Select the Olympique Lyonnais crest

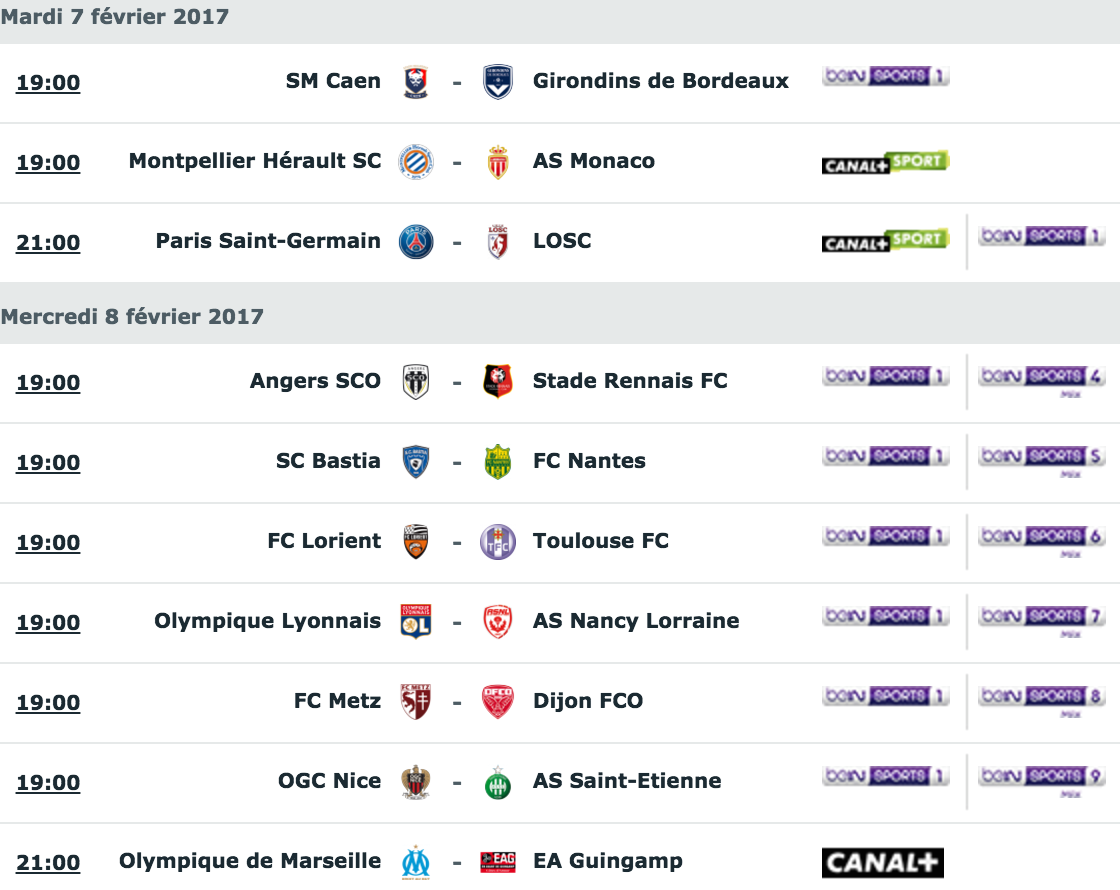point(416,621)
